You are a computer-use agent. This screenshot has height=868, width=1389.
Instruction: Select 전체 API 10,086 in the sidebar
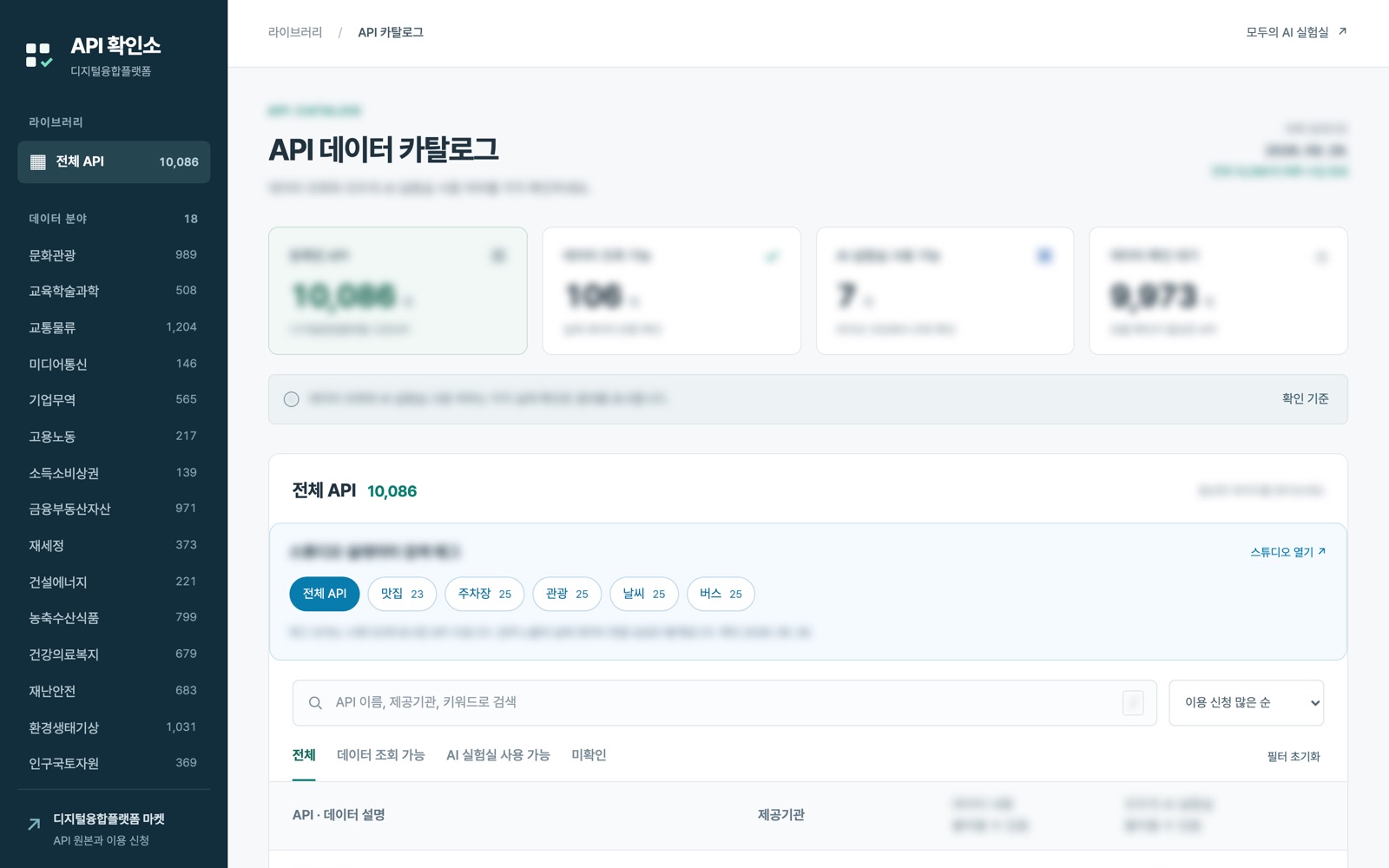(x=114, y=162)
